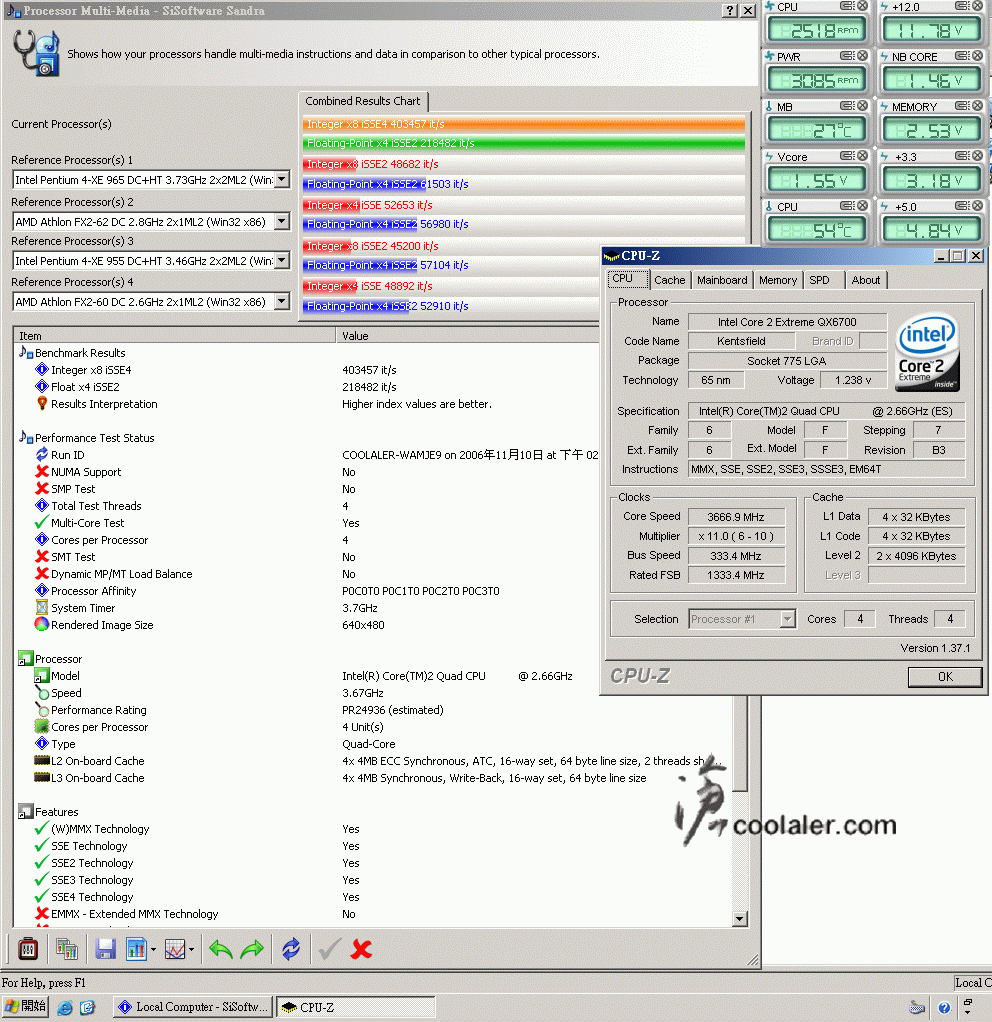Click the bar chart view icon
The width and height of the screenshot is (992, 1022).
pos(136,949)
